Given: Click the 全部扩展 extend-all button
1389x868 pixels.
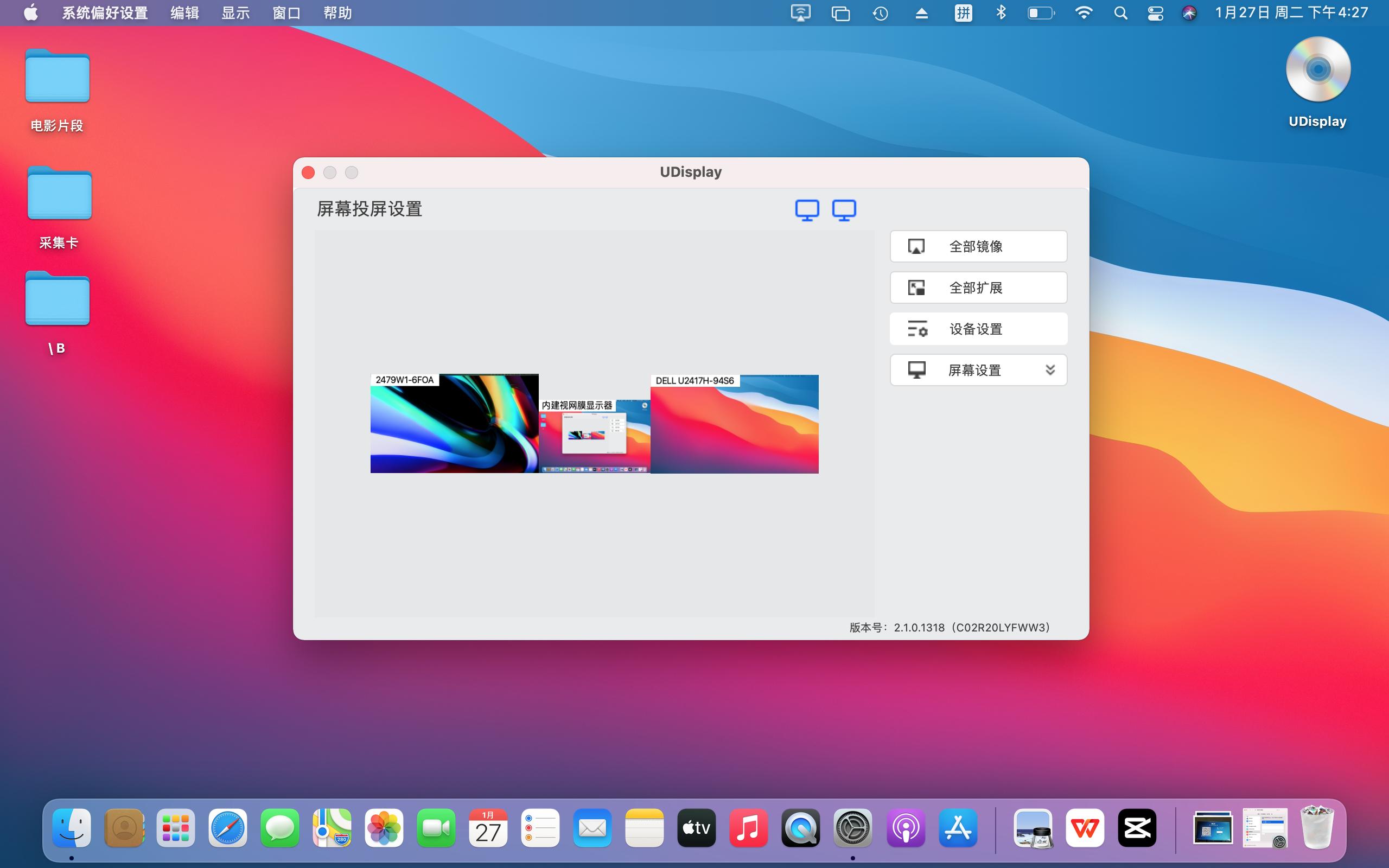Looking at the screenshot, I should [978, 288].
